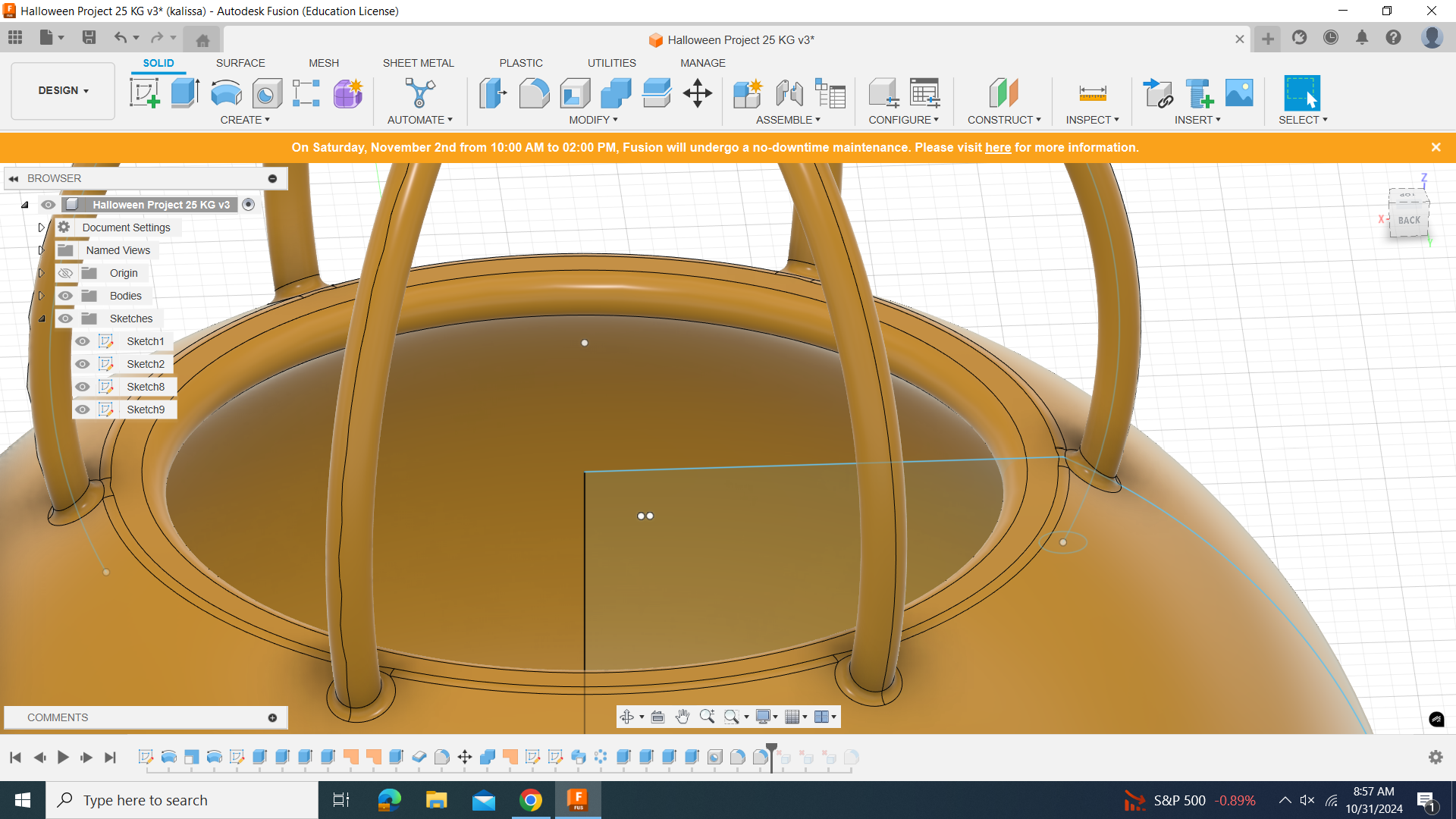Expand the Bodies folder node
Image resolution: width=1456 pixels, height=819 pixels.
(x=42, y=296)
